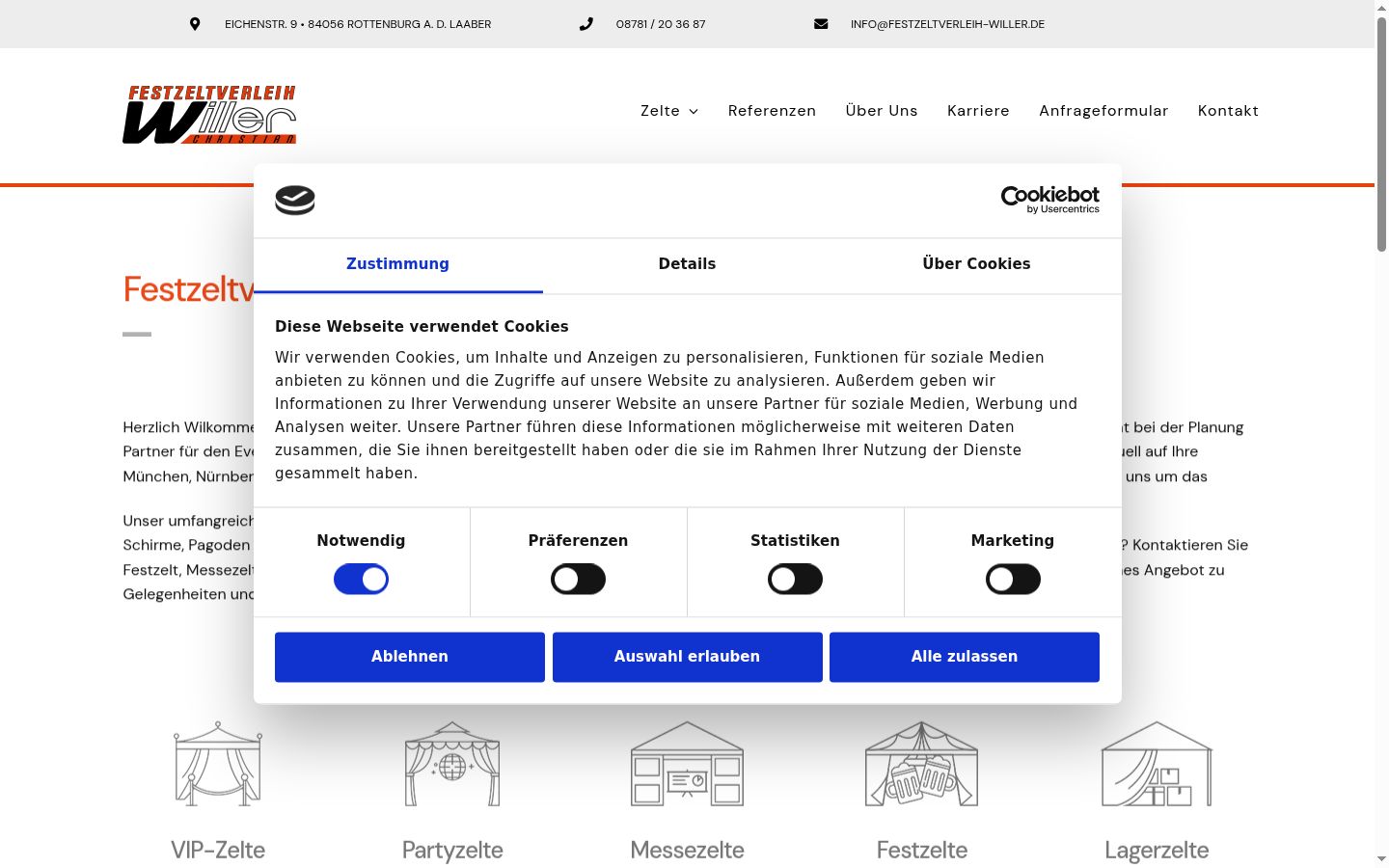Expand the Zelte dropdown menu
The height and width of the screenshot is (868, 1389).
[x=669, y=111]
